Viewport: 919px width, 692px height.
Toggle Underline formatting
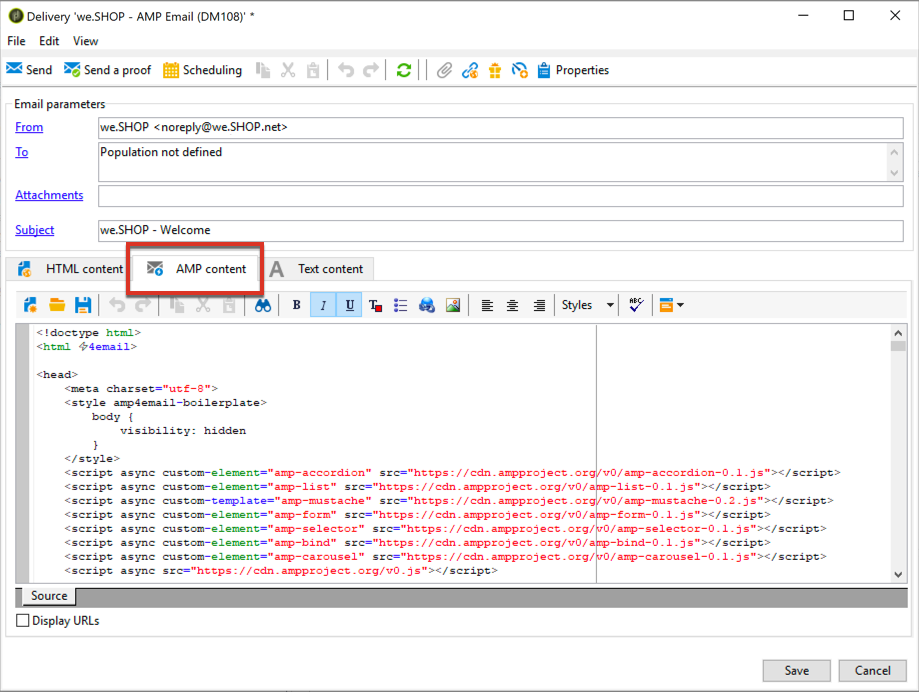click(x=349, y=305)
